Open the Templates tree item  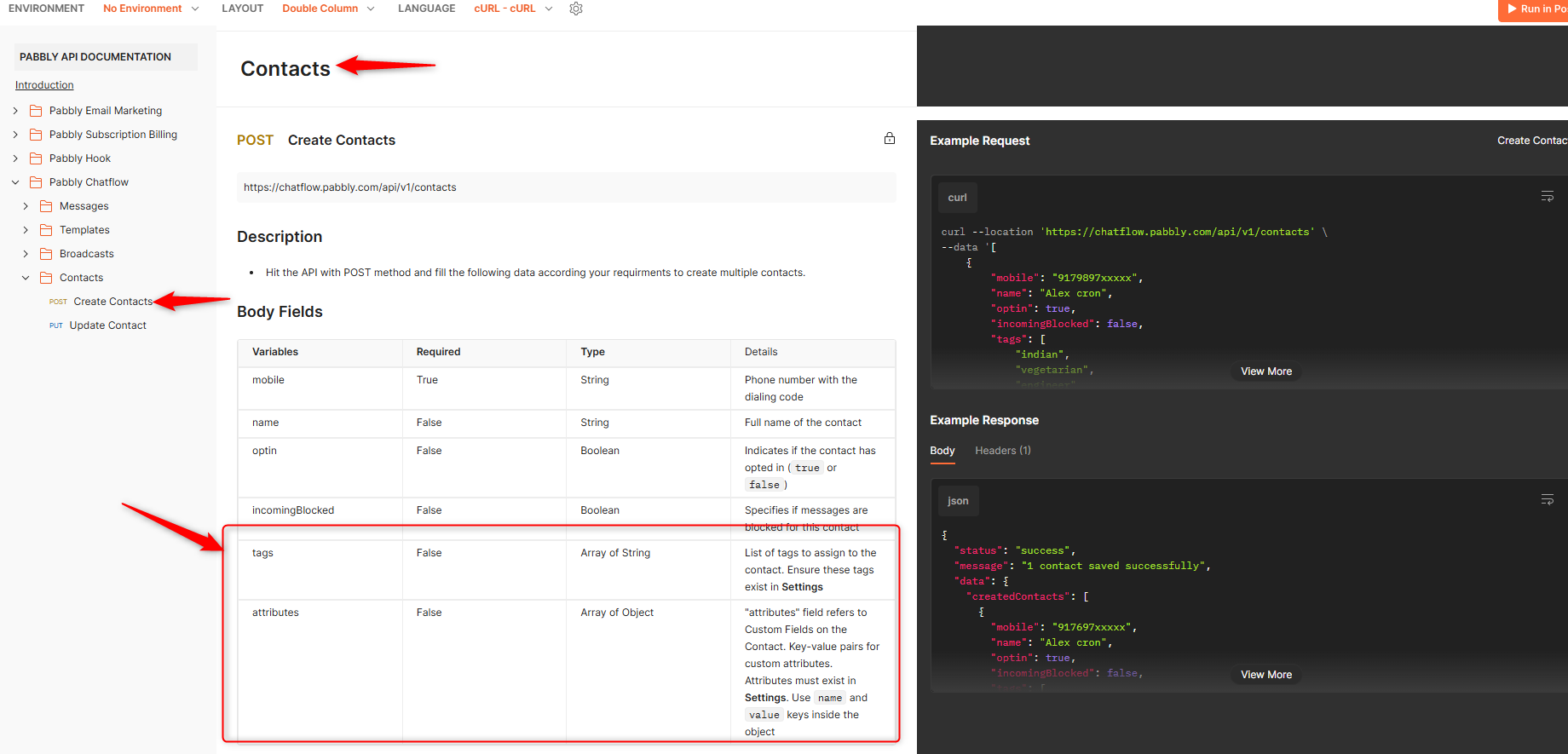84,230
